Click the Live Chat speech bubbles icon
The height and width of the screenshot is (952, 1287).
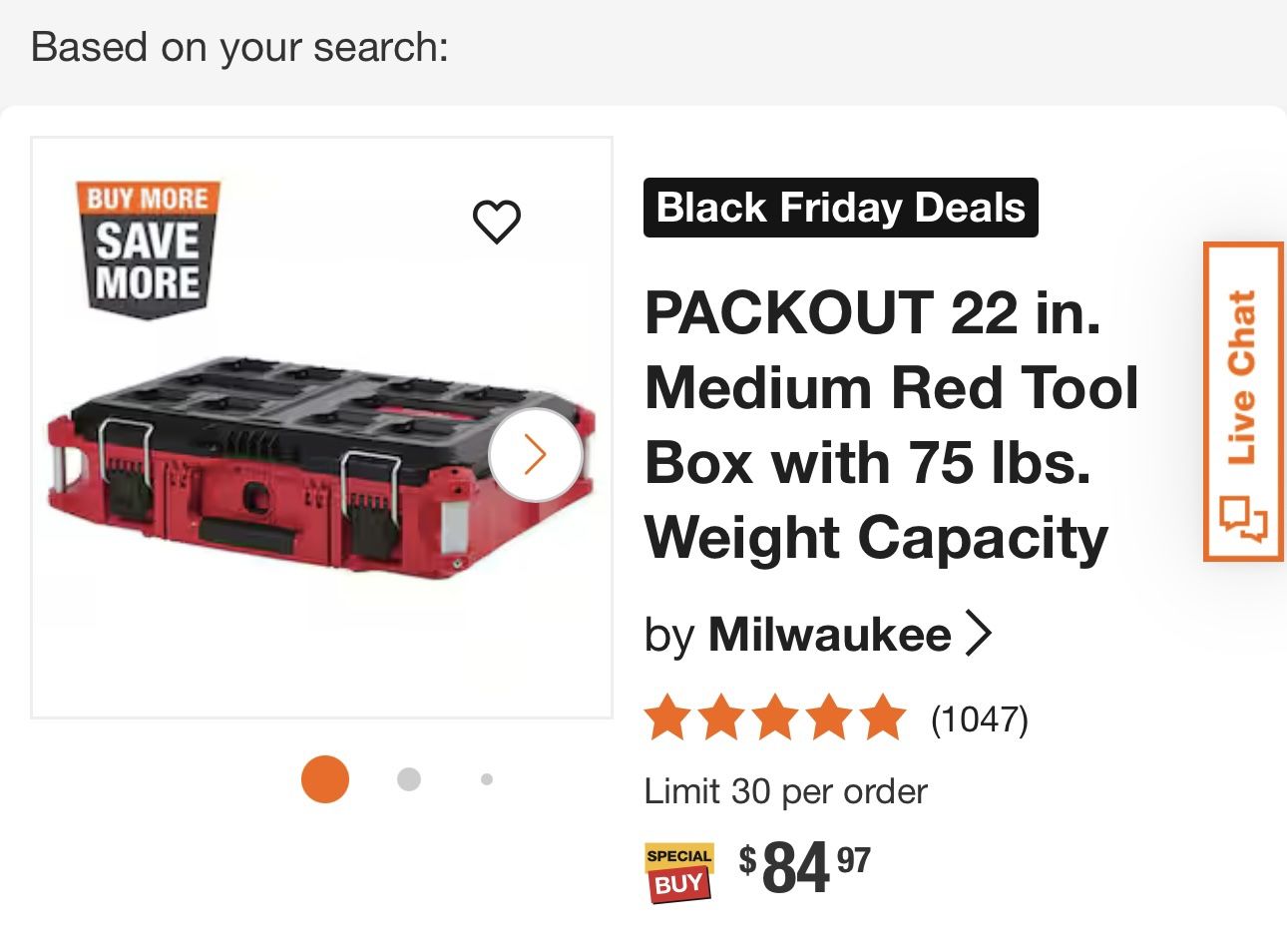pyautogui.click(x=1243, y=518)
